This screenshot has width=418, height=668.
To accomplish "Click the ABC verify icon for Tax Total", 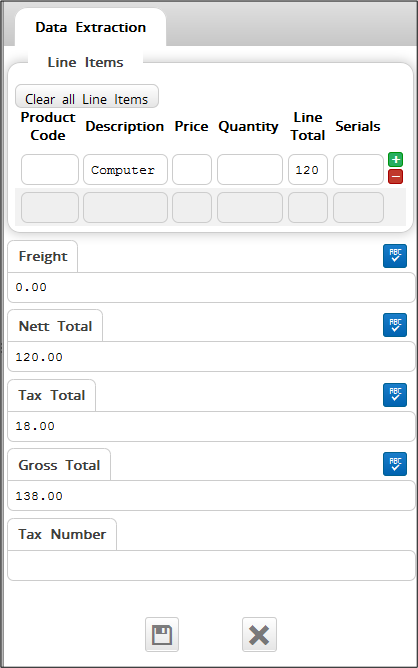I will (395, 395).
